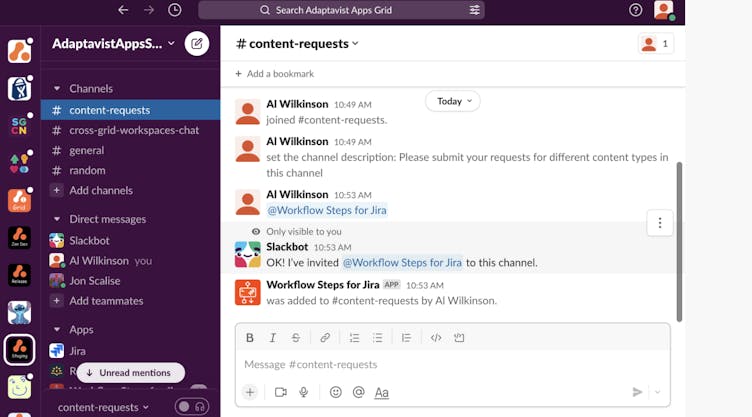The image size is (752, 417).
Task: Toggle the huddle switch
Action: (184, 407)
